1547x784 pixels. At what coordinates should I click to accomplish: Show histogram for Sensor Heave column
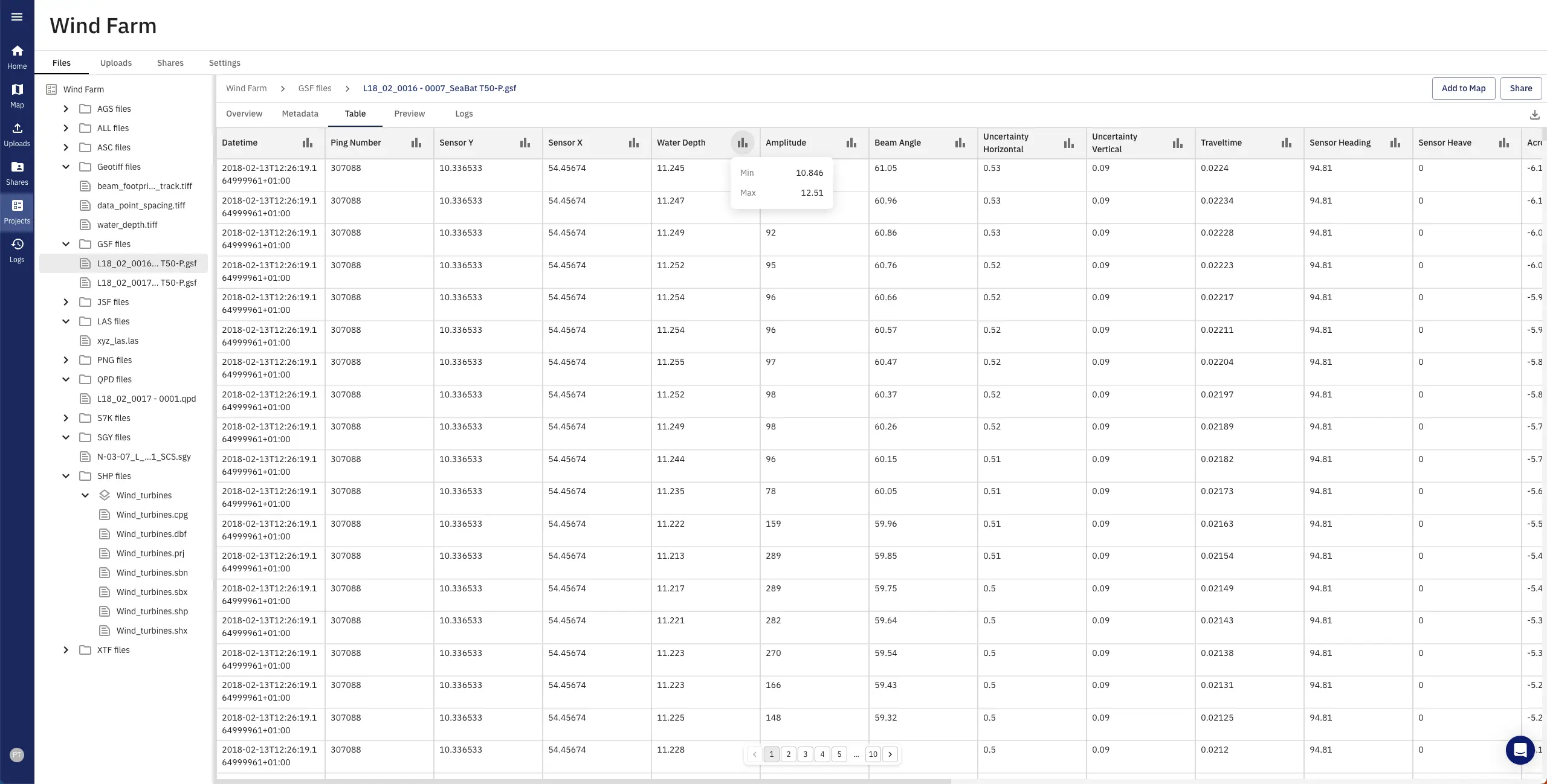(1504, 143)
